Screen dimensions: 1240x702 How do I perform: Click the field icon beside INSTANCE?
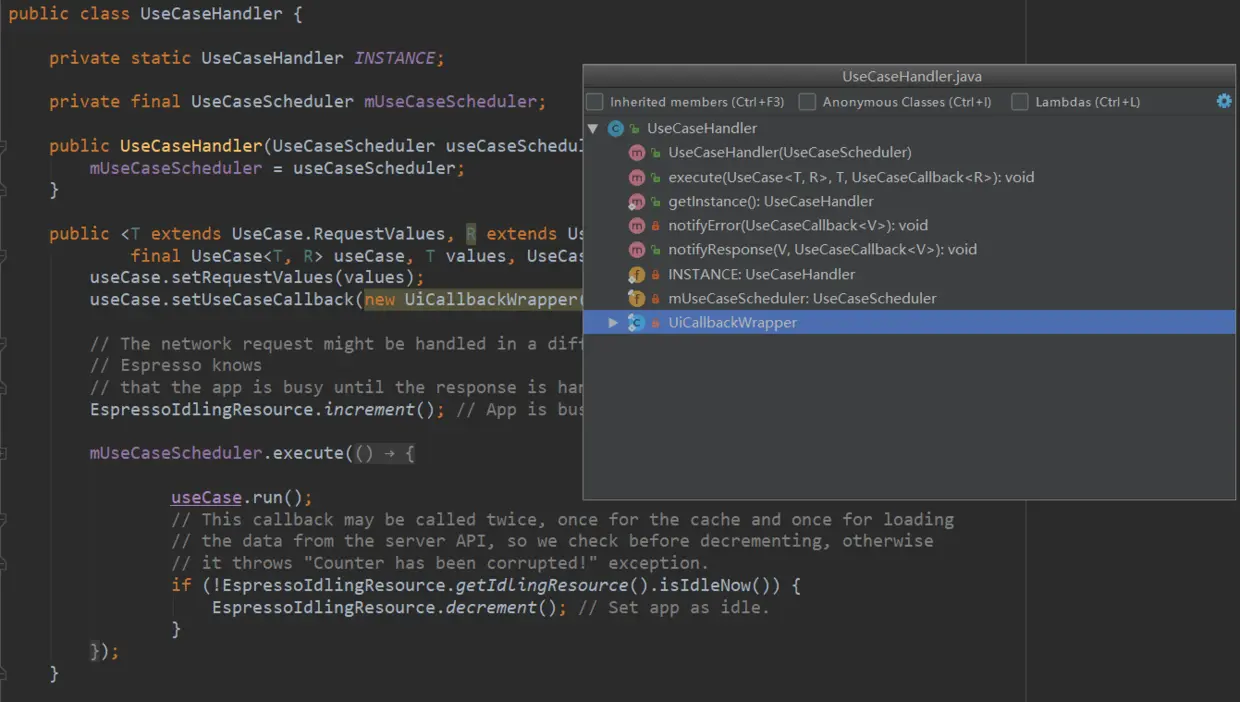click(636, 274)
